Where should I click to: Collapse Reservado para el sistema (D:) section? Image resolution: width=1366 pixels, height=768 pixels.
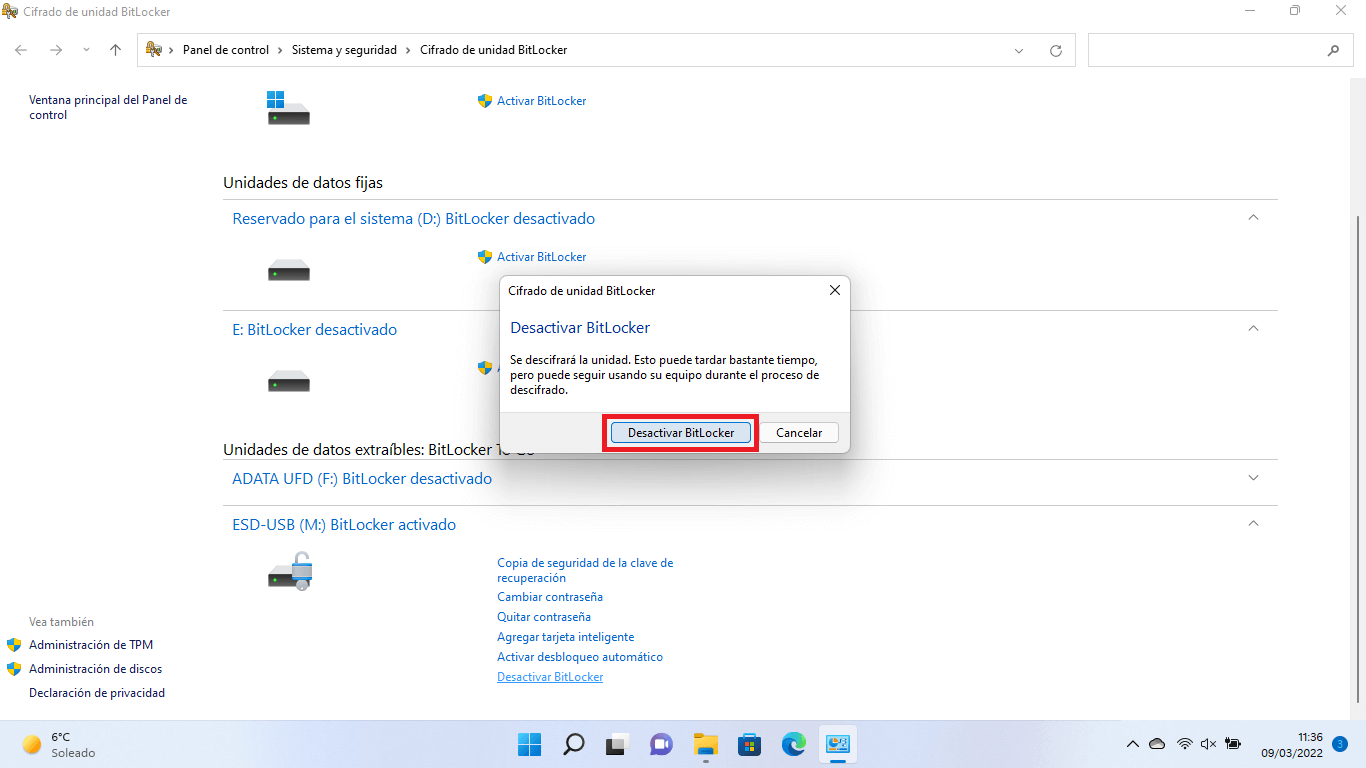1253,218
